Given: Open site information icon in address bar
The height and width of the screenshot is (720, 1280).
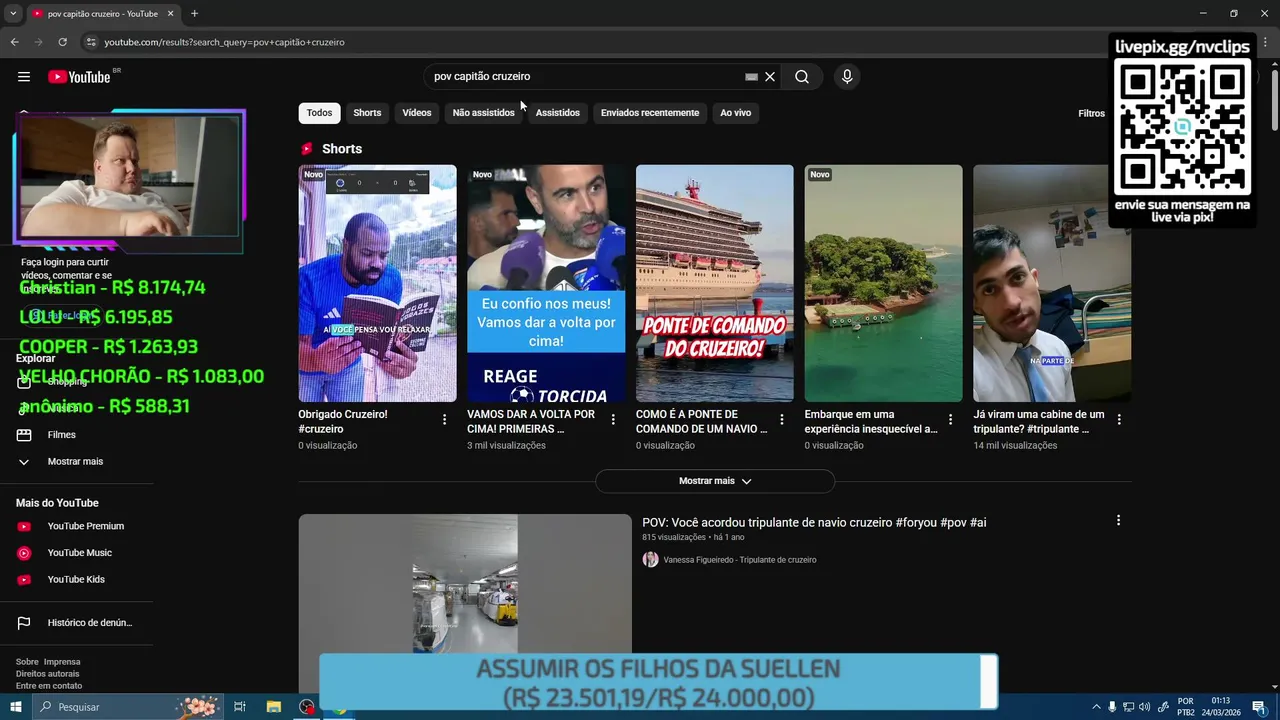Looking at the screenshot, I should (91, 42).
